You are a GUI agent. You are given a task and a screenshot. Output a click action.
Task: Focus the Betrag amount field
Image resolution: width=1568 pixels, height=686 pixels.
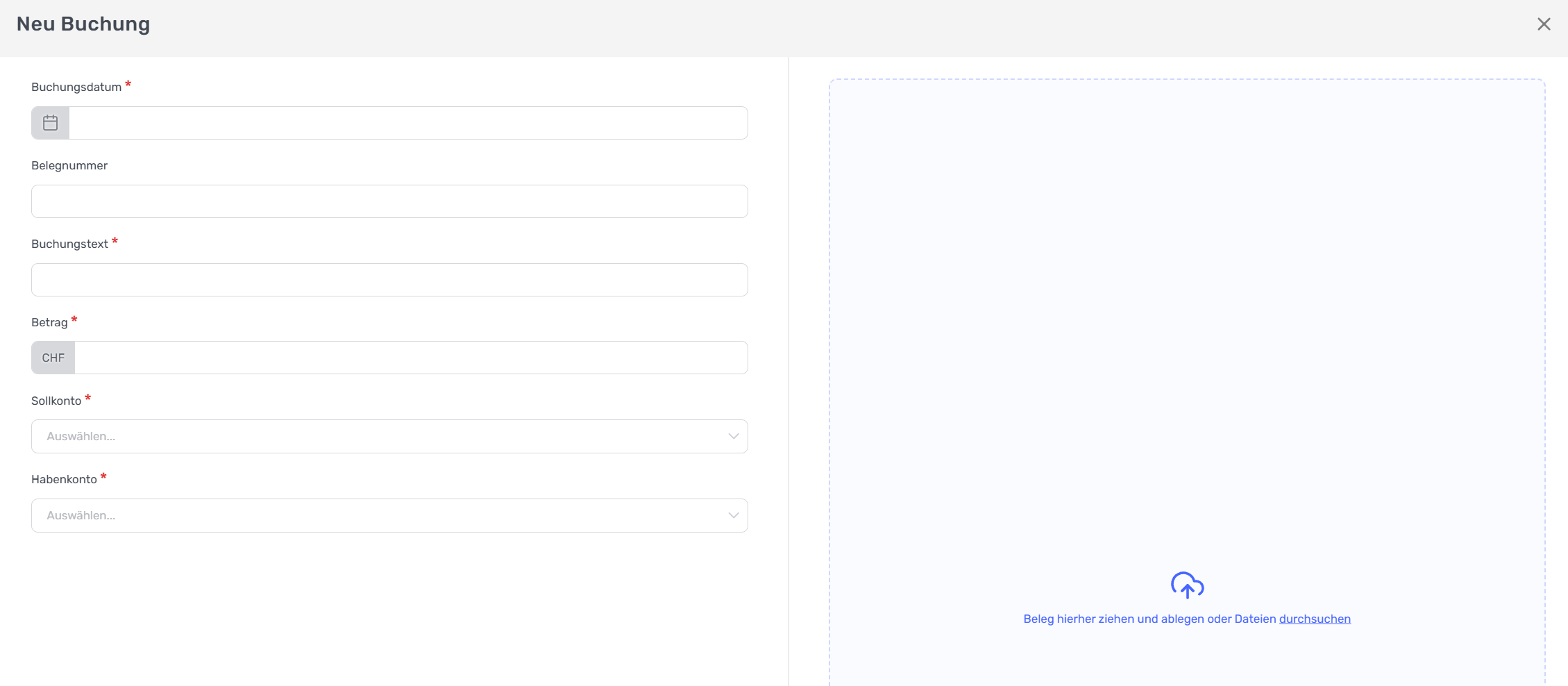point(411,358)
